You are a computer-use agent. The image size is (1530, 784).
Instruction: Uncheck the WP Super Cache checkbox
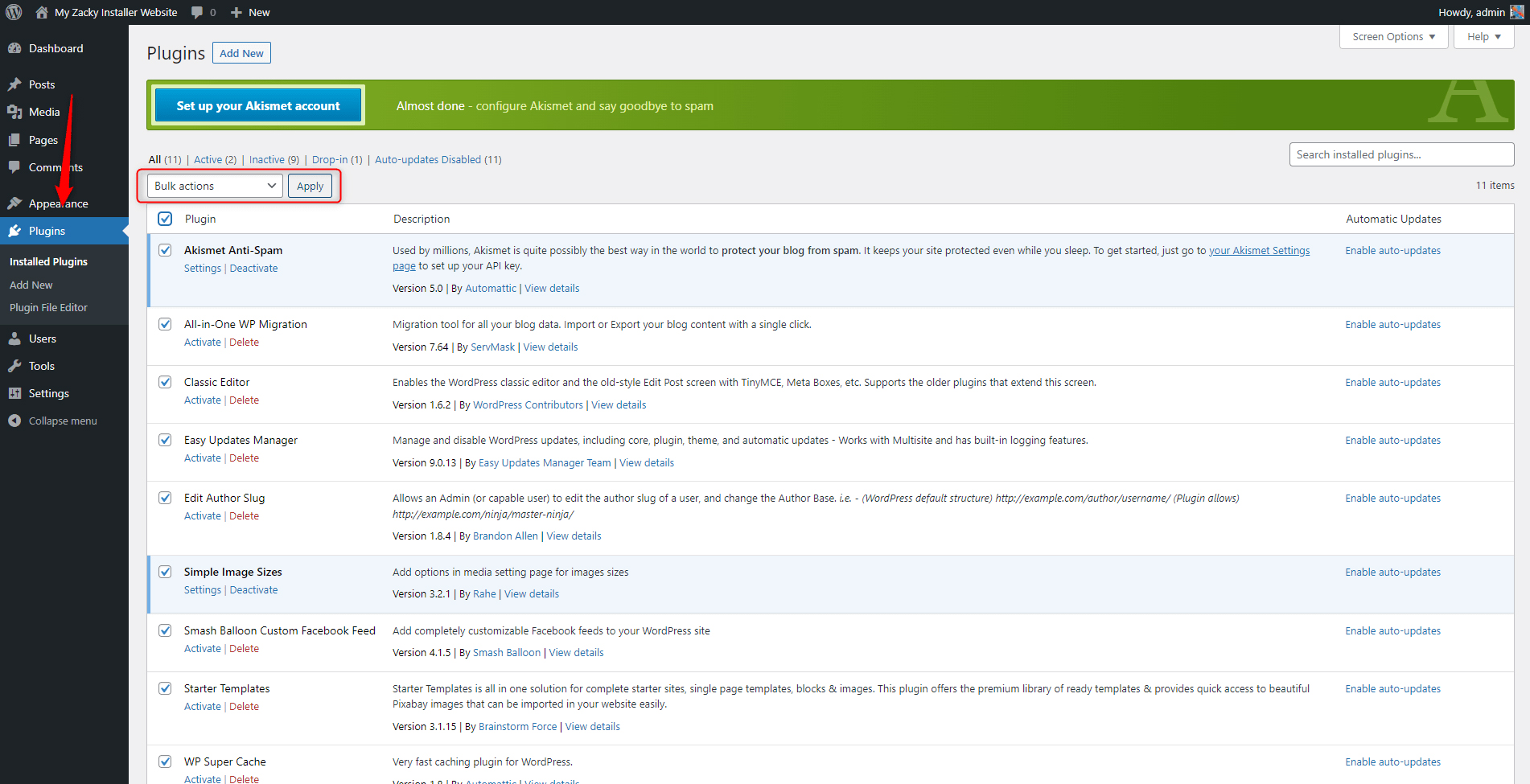(165, 761)
